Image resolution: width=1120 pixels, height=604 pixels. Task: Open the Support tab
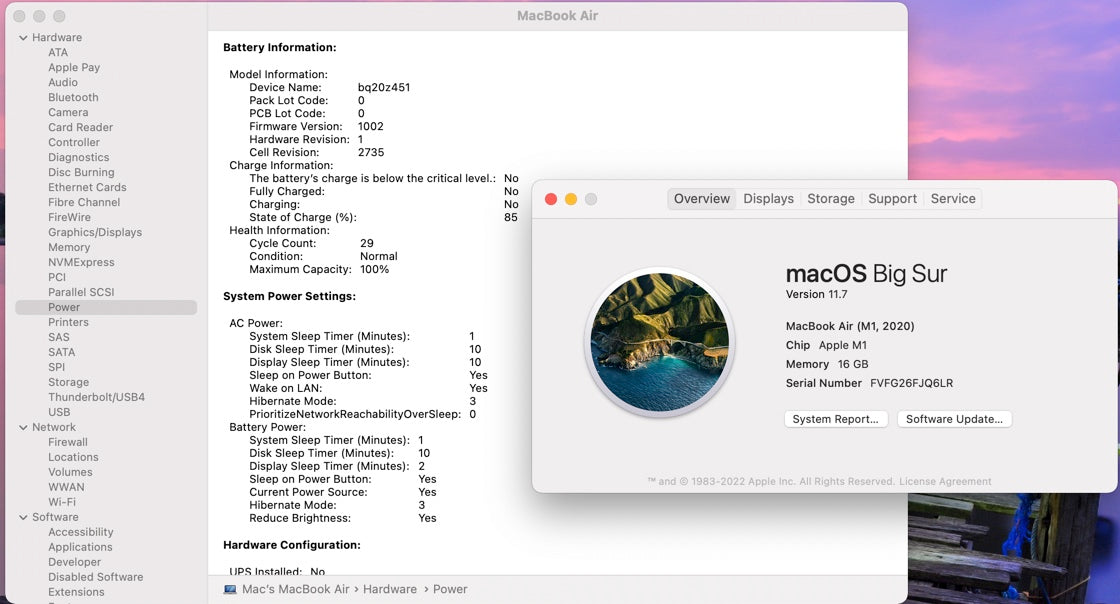(x=892, y=198)
